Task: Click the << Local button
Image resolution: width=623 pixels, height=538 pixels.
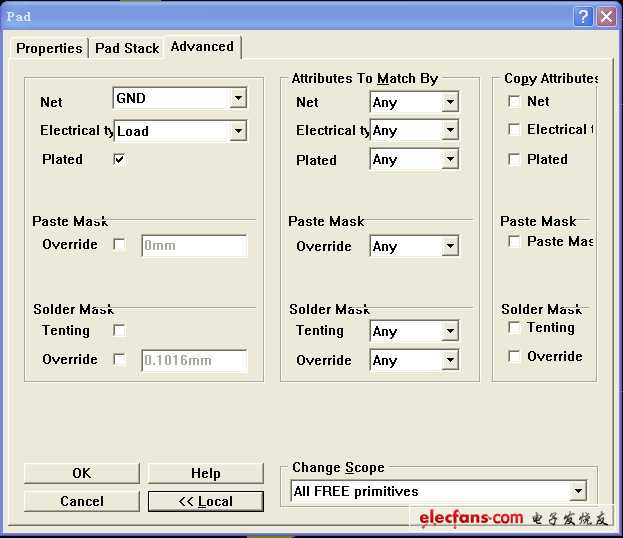Action: [205, 501]
